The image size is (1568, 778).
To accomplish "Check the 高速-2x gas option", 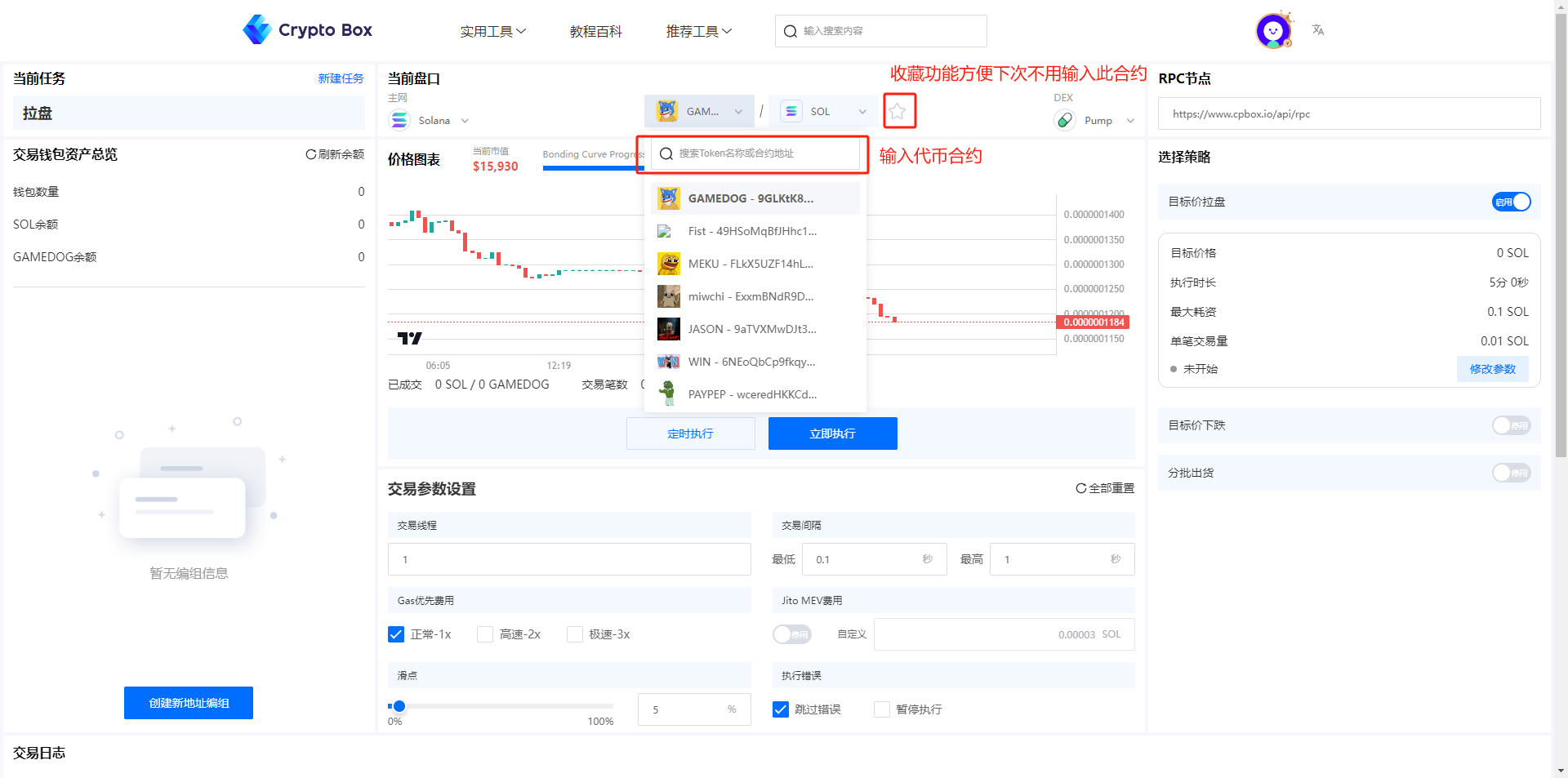I will click(485, 634).
